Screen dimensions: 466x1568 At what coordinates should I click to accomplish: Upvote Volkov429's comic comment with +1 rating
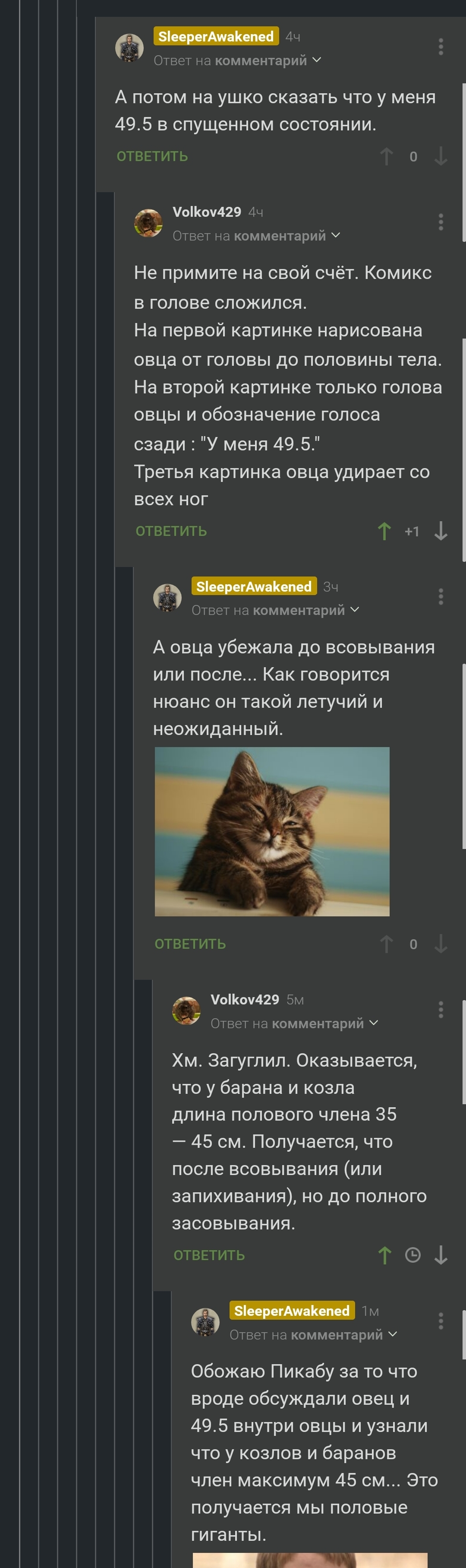(384, 532)
